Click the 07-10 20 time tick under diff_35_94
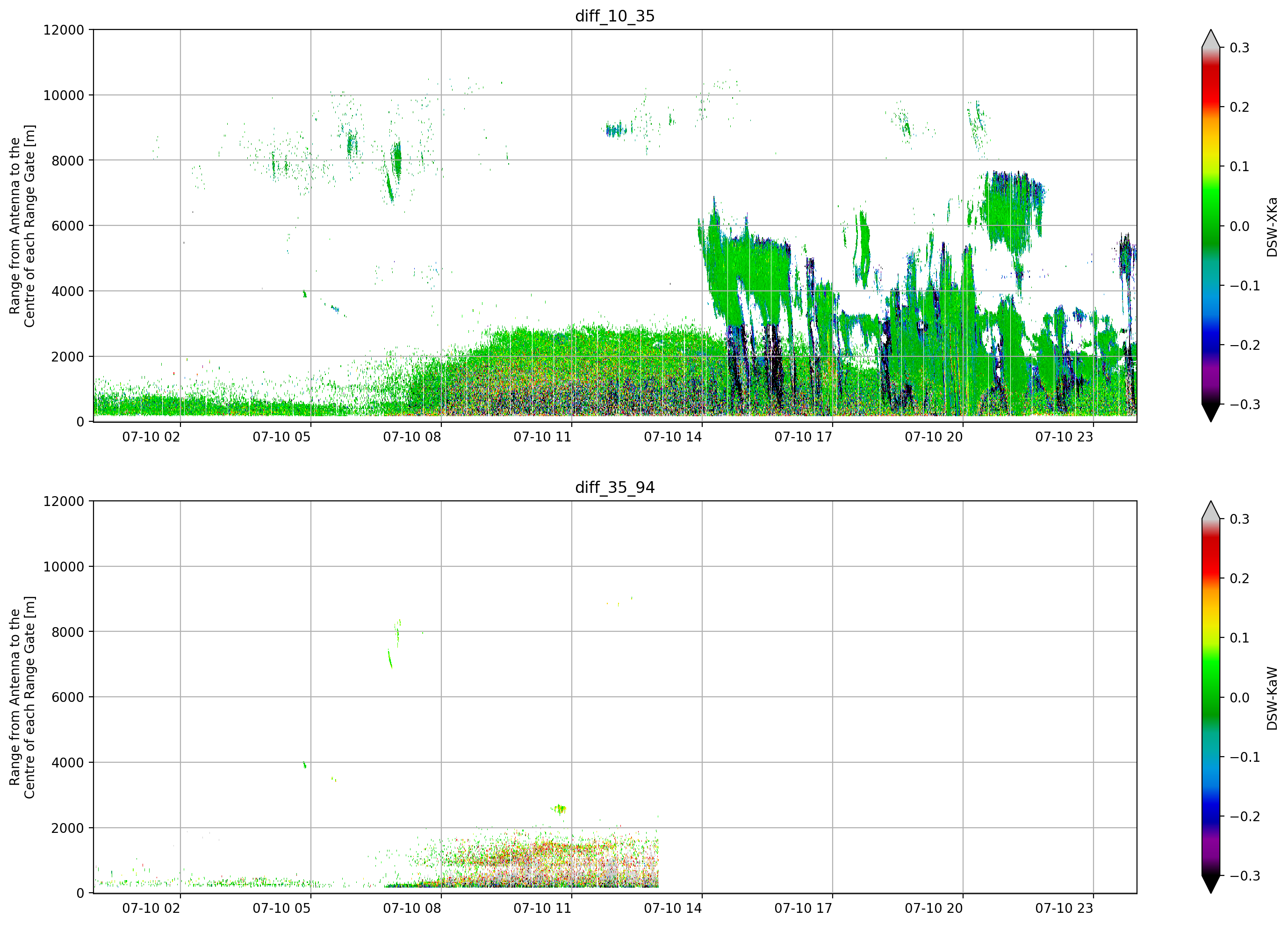This screenshot has width=1288, height=925. (934, 909)
